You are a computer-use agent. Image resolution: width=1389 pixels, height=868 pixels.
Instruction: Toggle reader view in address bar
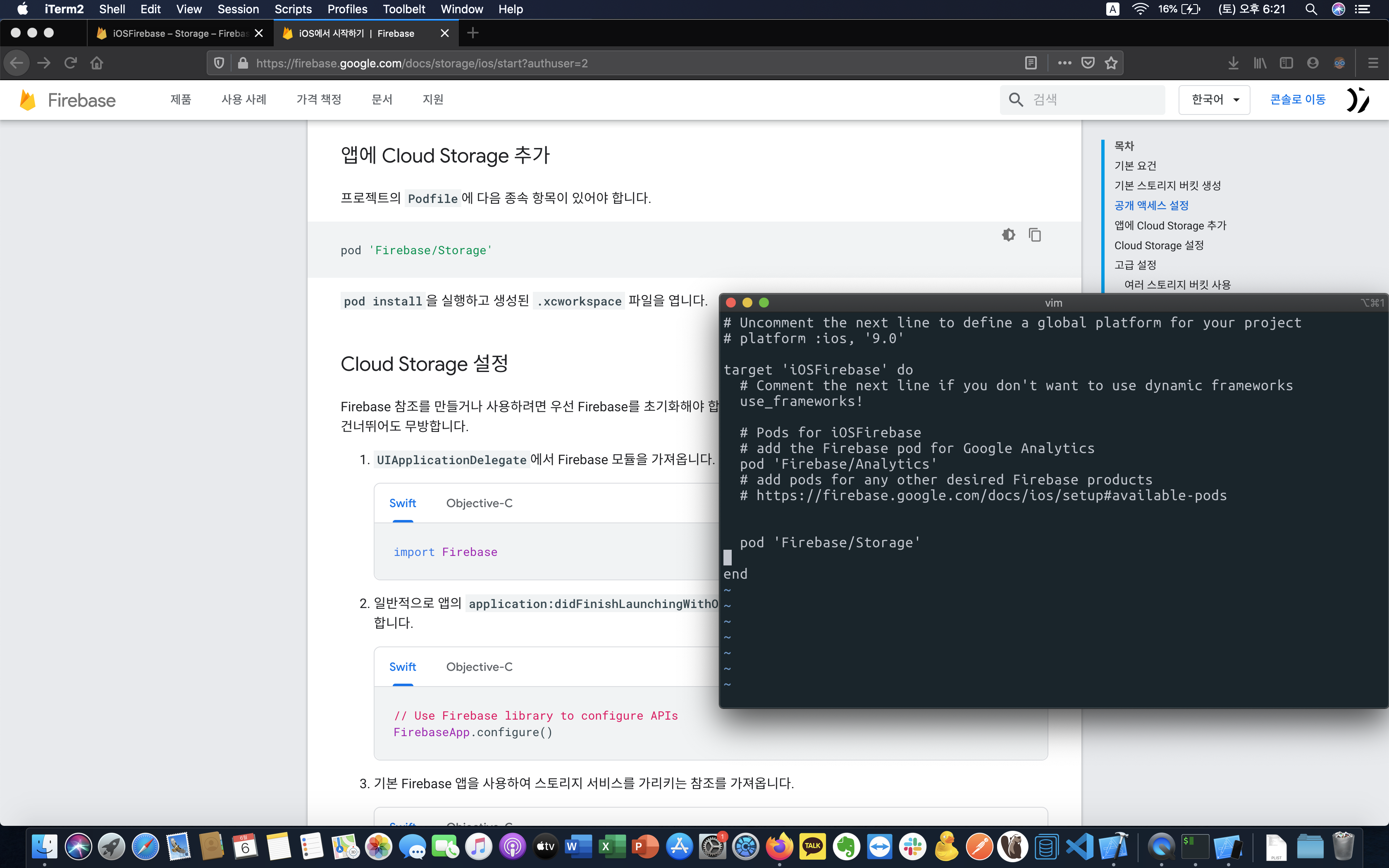tap(1030, 63)
